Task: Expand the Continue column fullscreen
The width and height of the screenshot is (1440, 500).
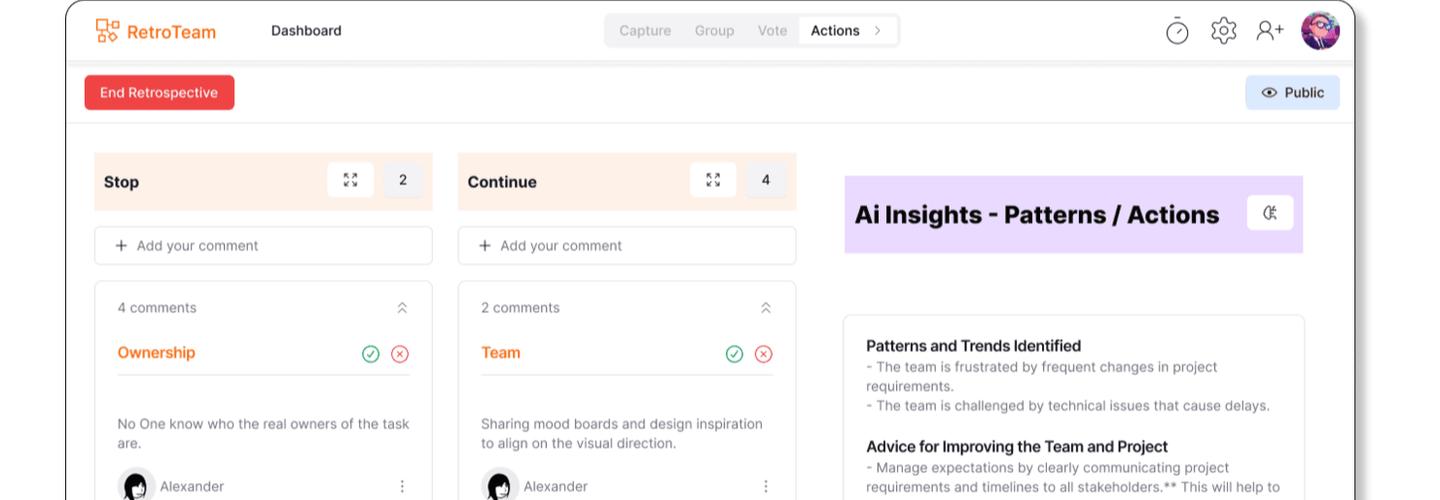Action: click(713, 180)
